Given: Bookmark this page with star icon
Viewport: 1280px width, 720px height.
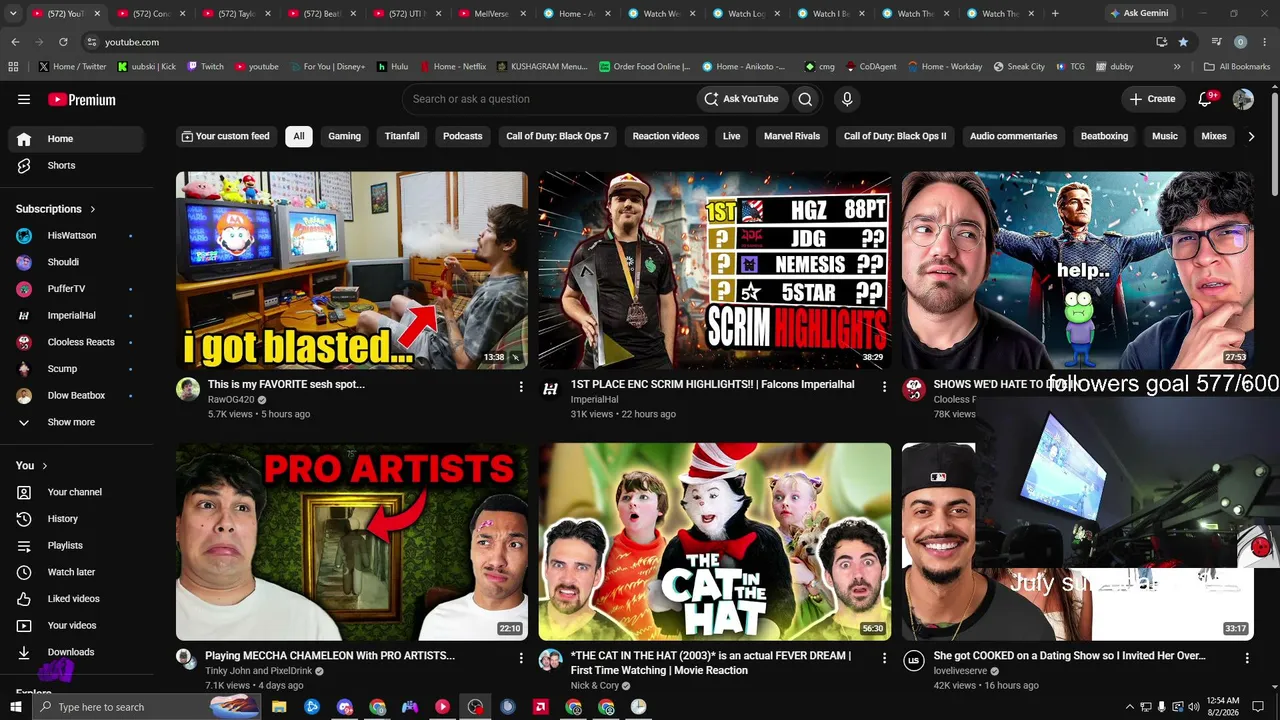Looking at the screenshot, I should pyautogui.click(x=1183, y=42).
